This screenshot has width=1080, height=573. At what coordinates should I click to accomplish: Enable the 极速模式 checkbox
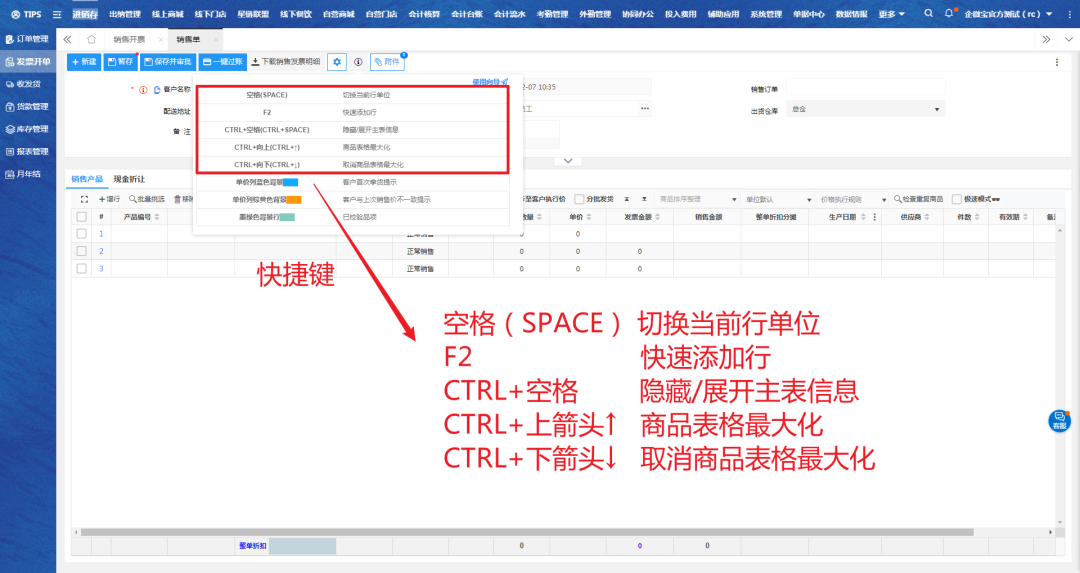[x=956, y=199]
